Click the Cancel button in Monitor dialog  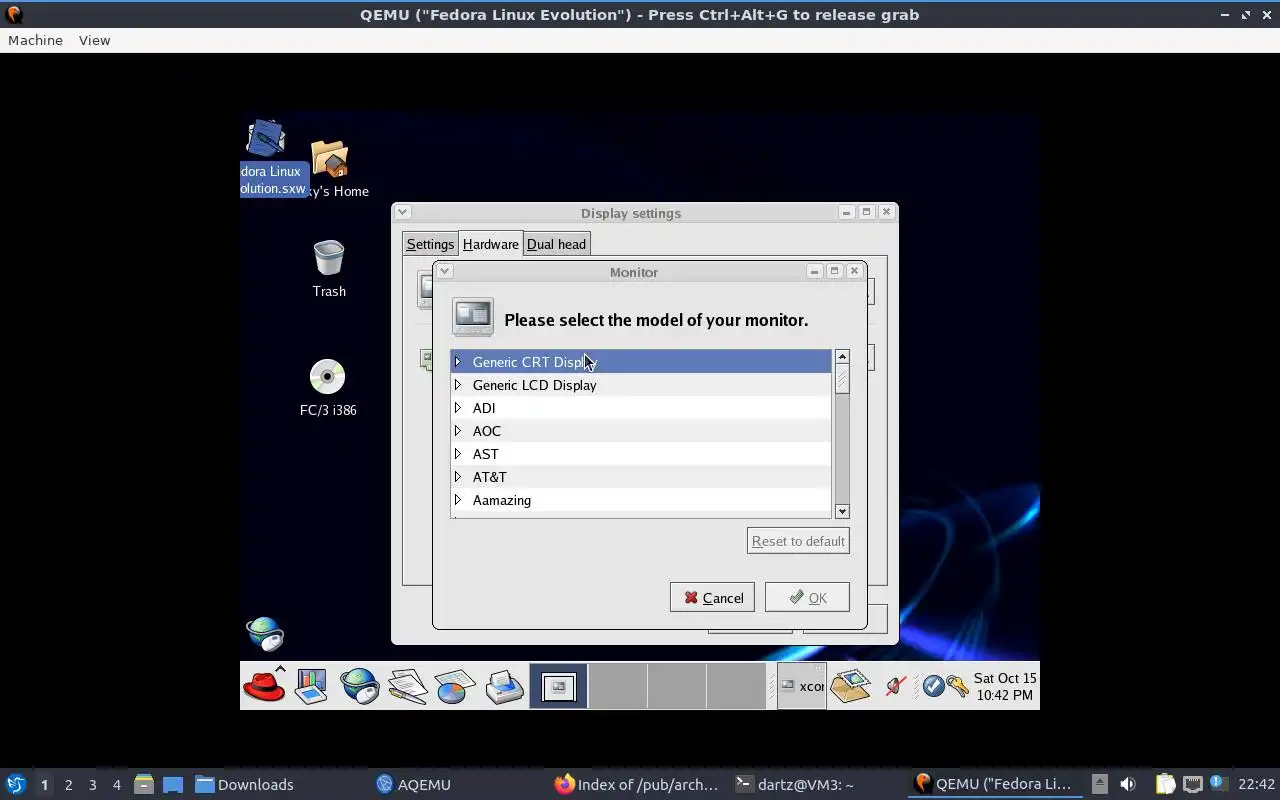pos(712,598)
